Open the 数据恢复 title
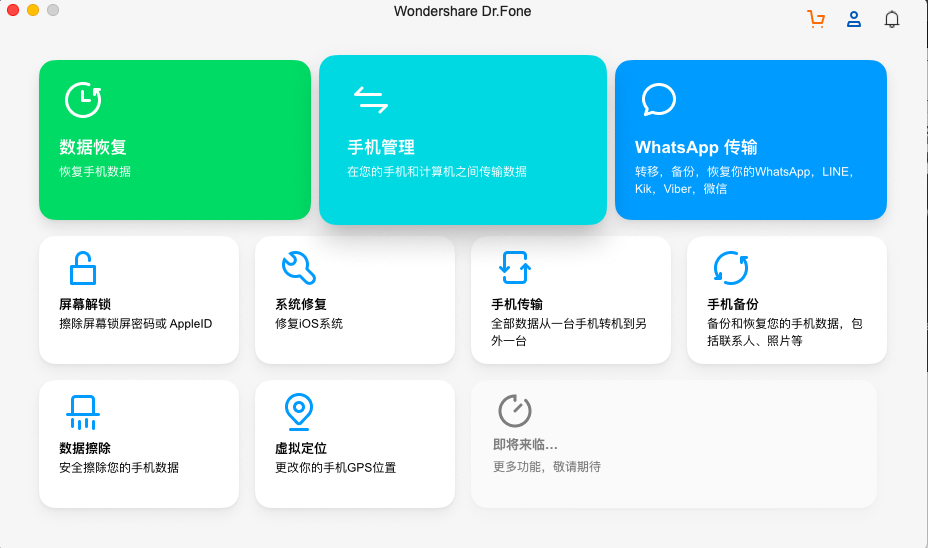The image size is (928, 548). pyautogui.click(x=93, y=147)
